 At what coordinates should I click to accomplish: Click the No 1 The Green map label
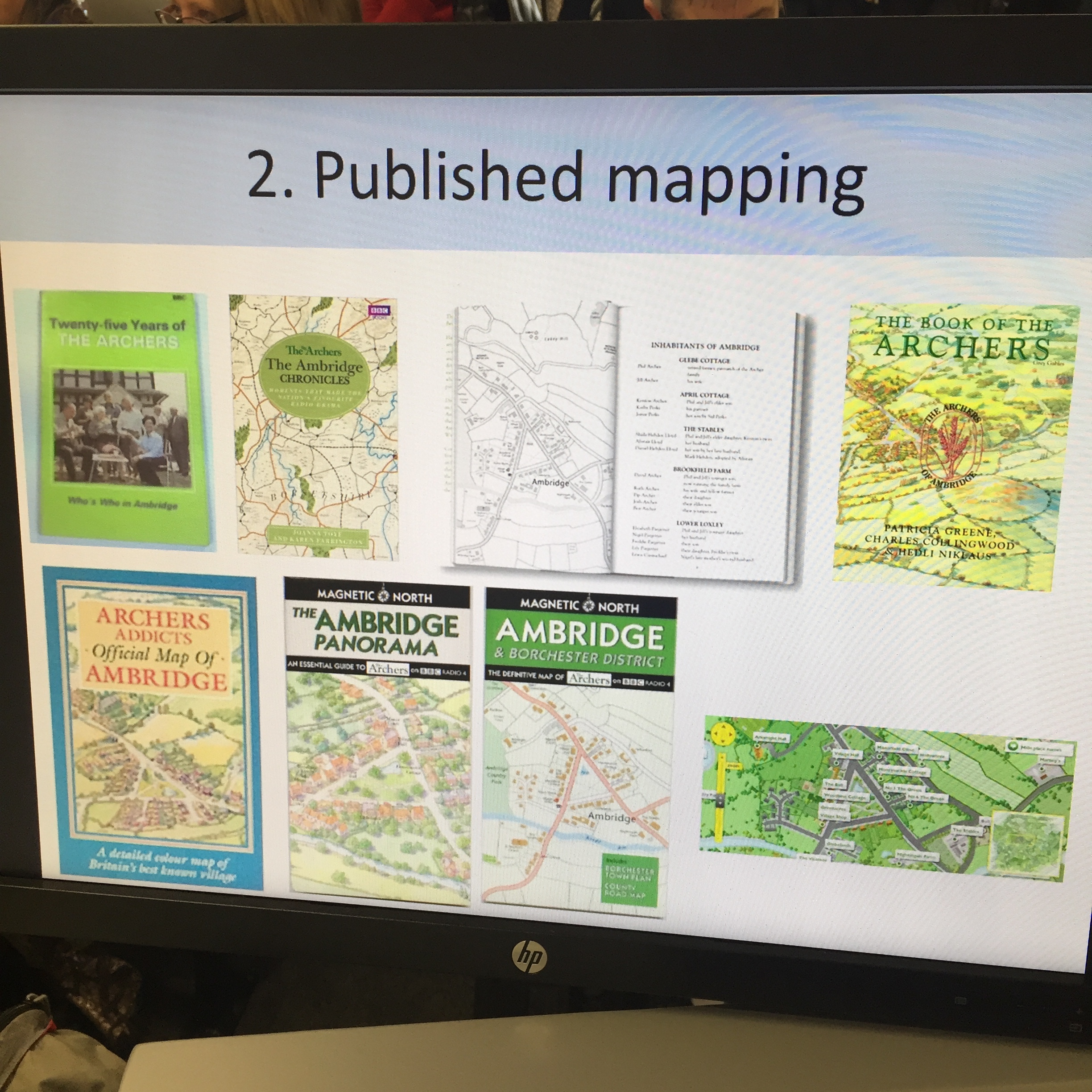904,789
